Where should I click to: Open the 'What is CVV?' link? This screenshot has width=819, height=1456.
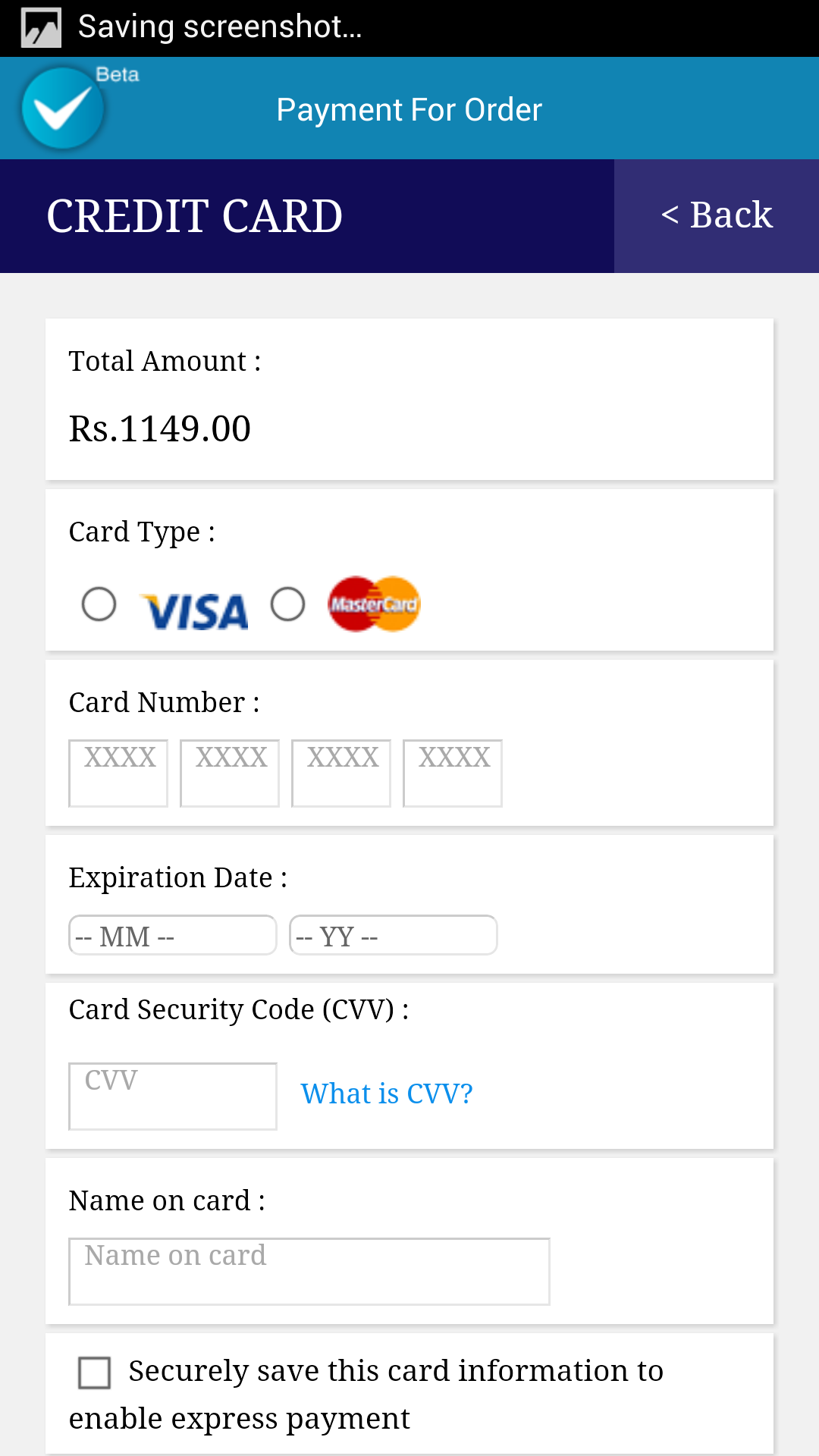(387, 1094)
